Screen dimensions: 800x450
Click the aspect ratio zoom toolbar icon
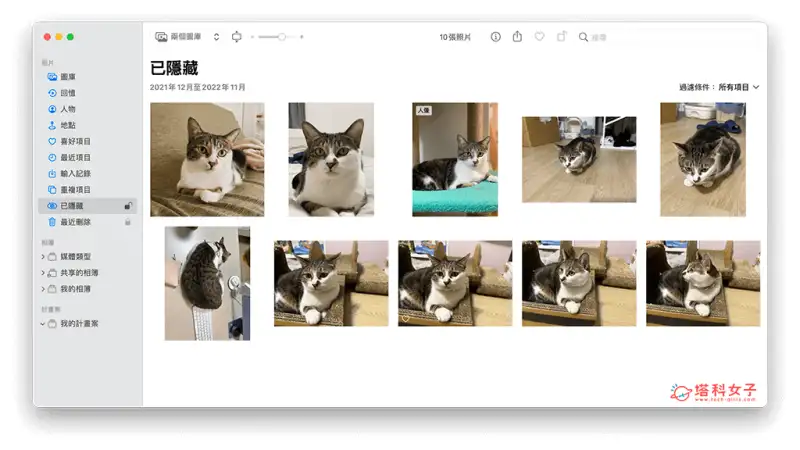click(x=236, y=37)
